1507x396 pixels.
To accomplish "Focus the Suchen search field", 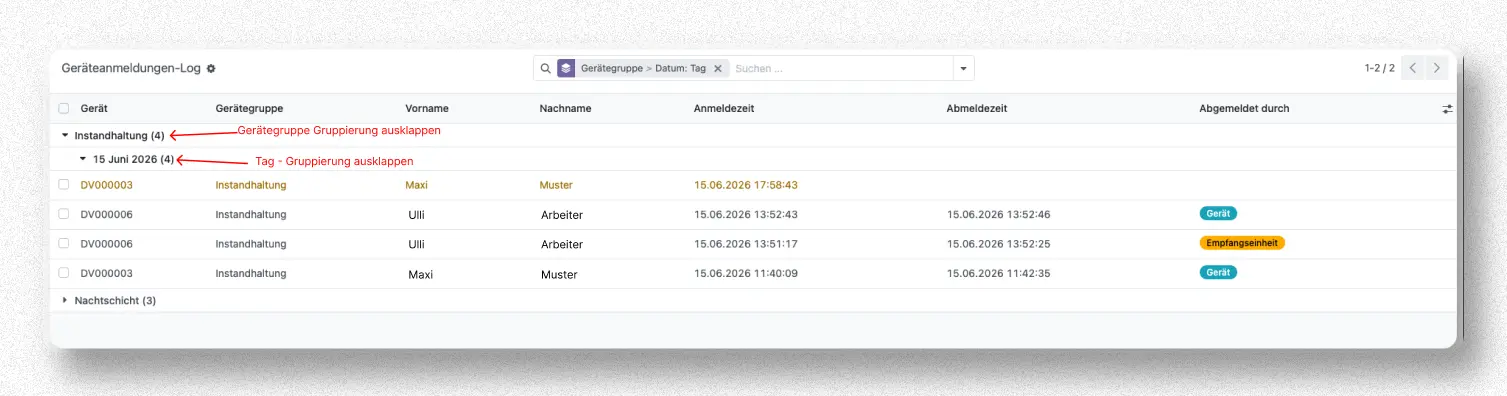I will tap(840, 69).
